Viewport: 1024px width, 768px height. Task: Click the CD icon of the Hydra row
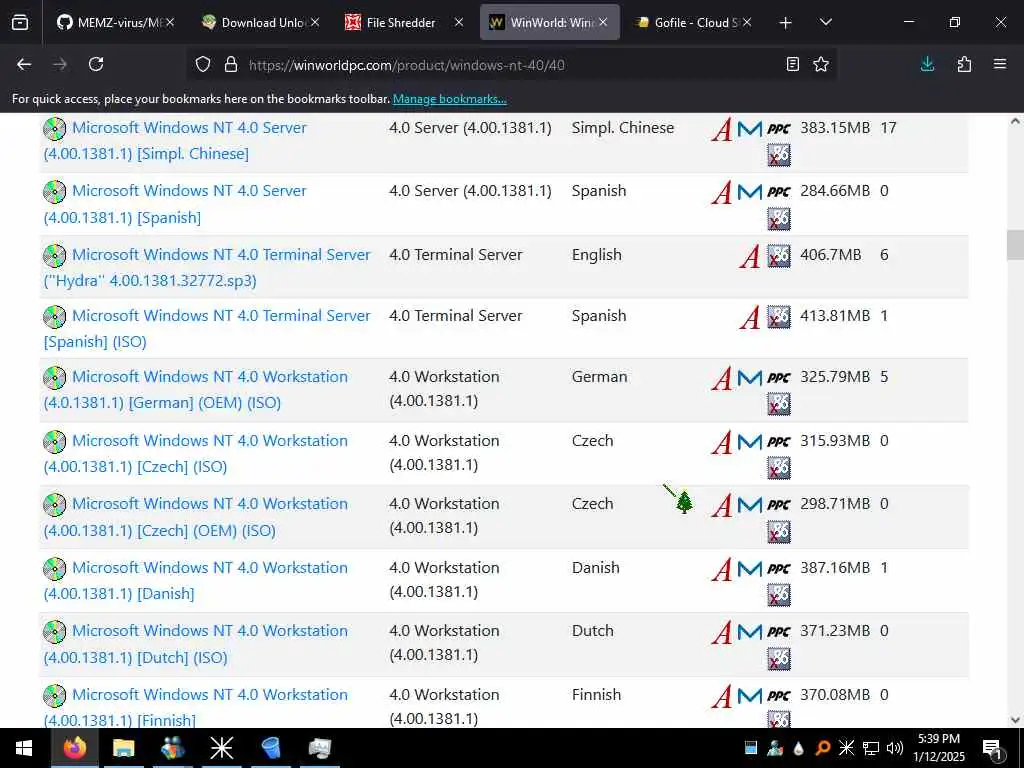54,255
